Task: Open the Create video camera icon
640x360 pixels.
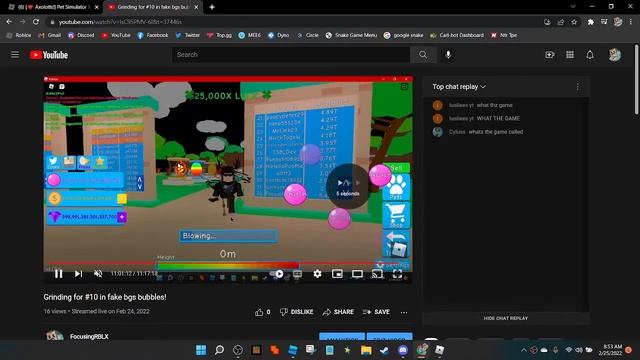Action: (x=550, y=55)
